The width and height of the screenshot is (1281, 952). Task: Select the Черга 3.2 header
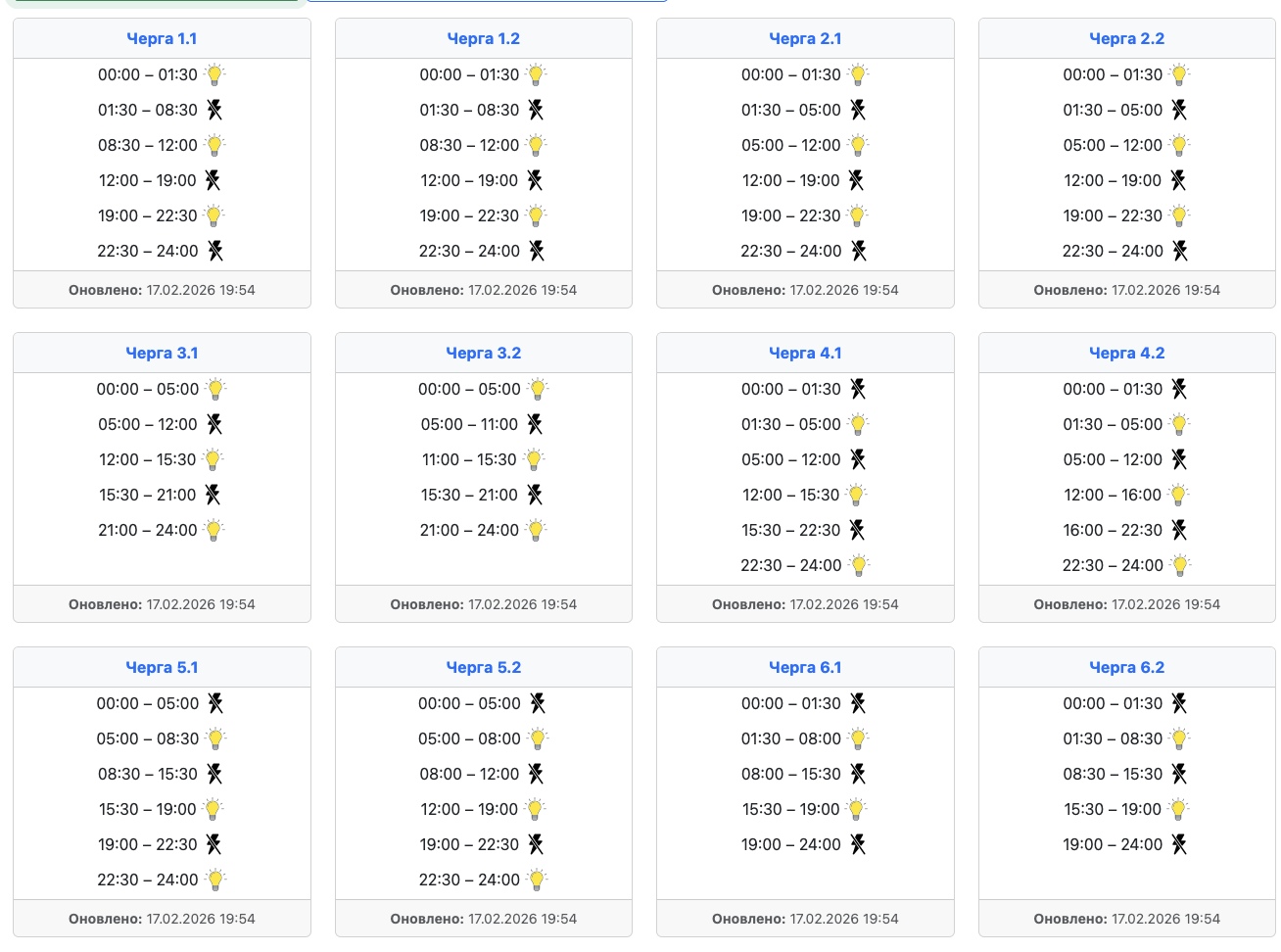tap(483, 353)
